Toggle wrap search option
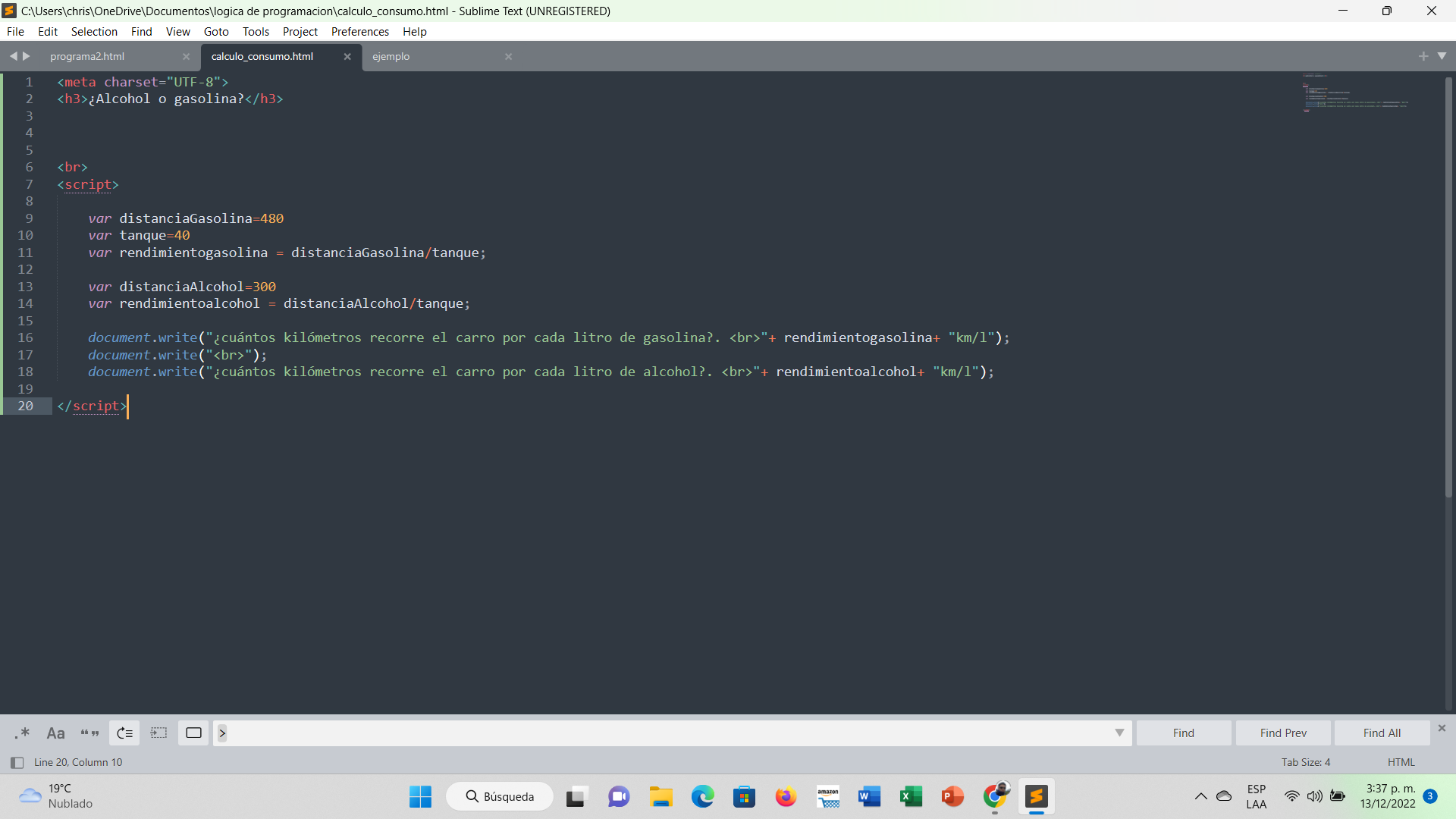Image resolution: width=1456 pixels, height=819 pixels. [x=124, y=733]
